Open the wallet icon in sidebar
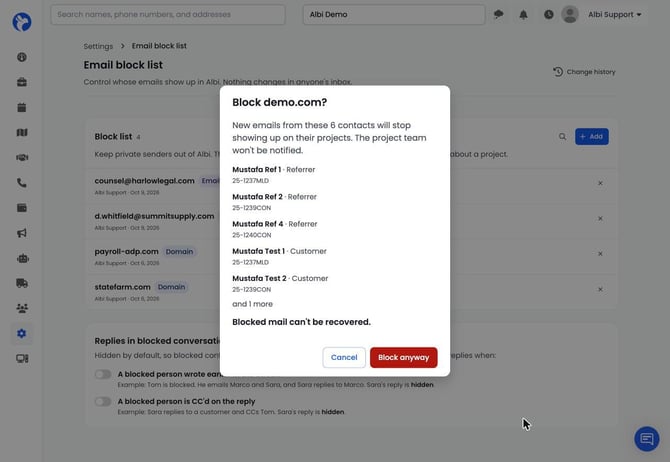The image size is (670, 462). [x=22, y=208]
